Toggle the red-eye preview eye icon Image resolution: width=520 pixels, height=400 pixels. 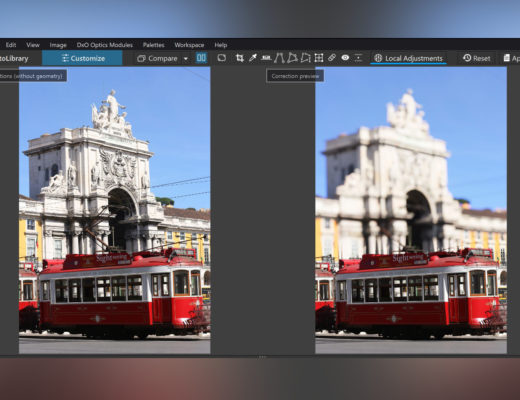coord(345,58)
